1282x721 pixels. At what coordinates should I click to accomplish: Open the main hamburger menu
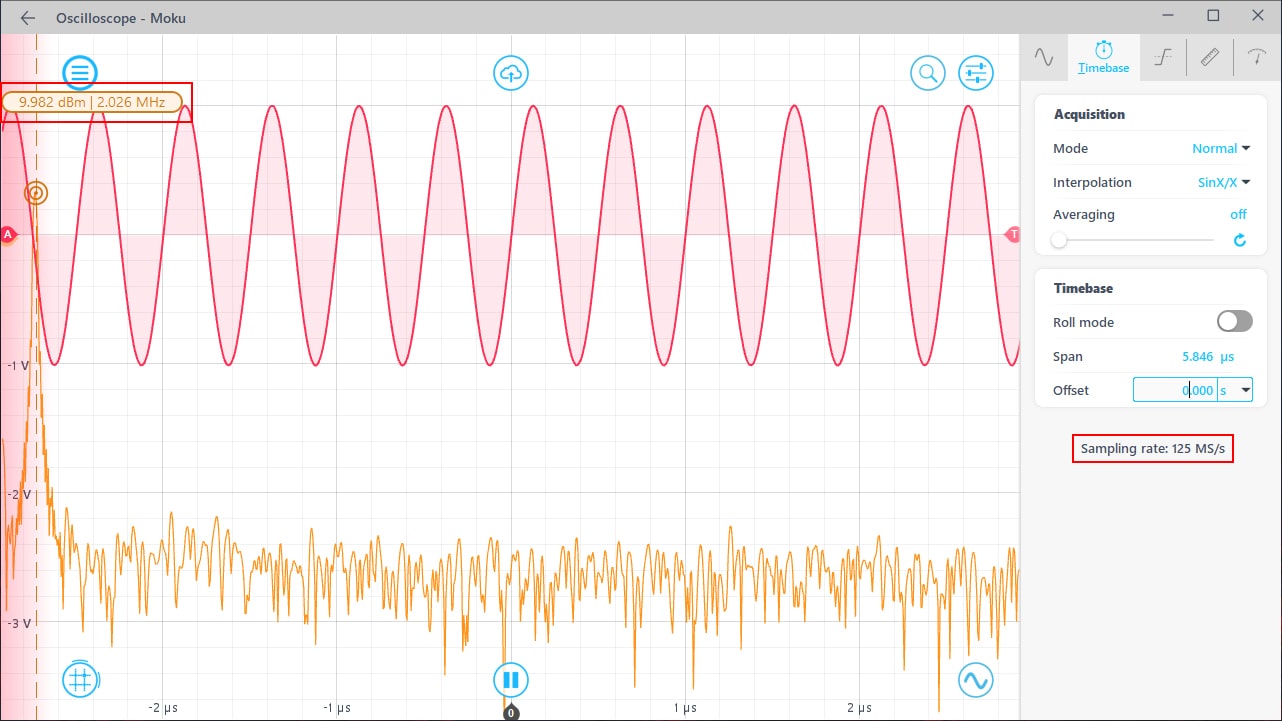(x=80, y=72)
